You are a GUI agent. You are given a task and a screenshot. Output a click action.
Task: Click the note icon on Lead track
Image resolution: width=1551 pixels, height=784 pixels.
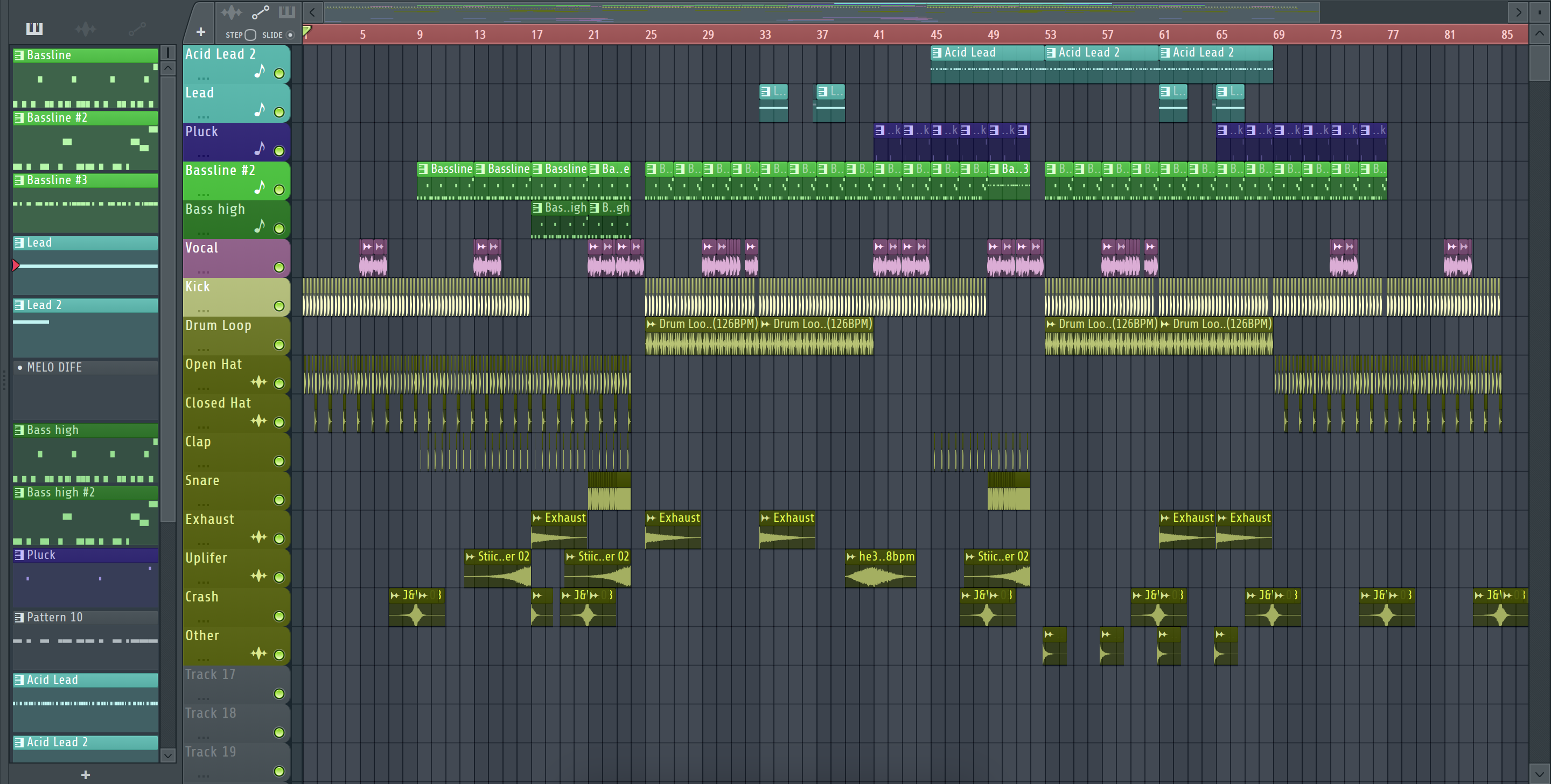(260, 110)
